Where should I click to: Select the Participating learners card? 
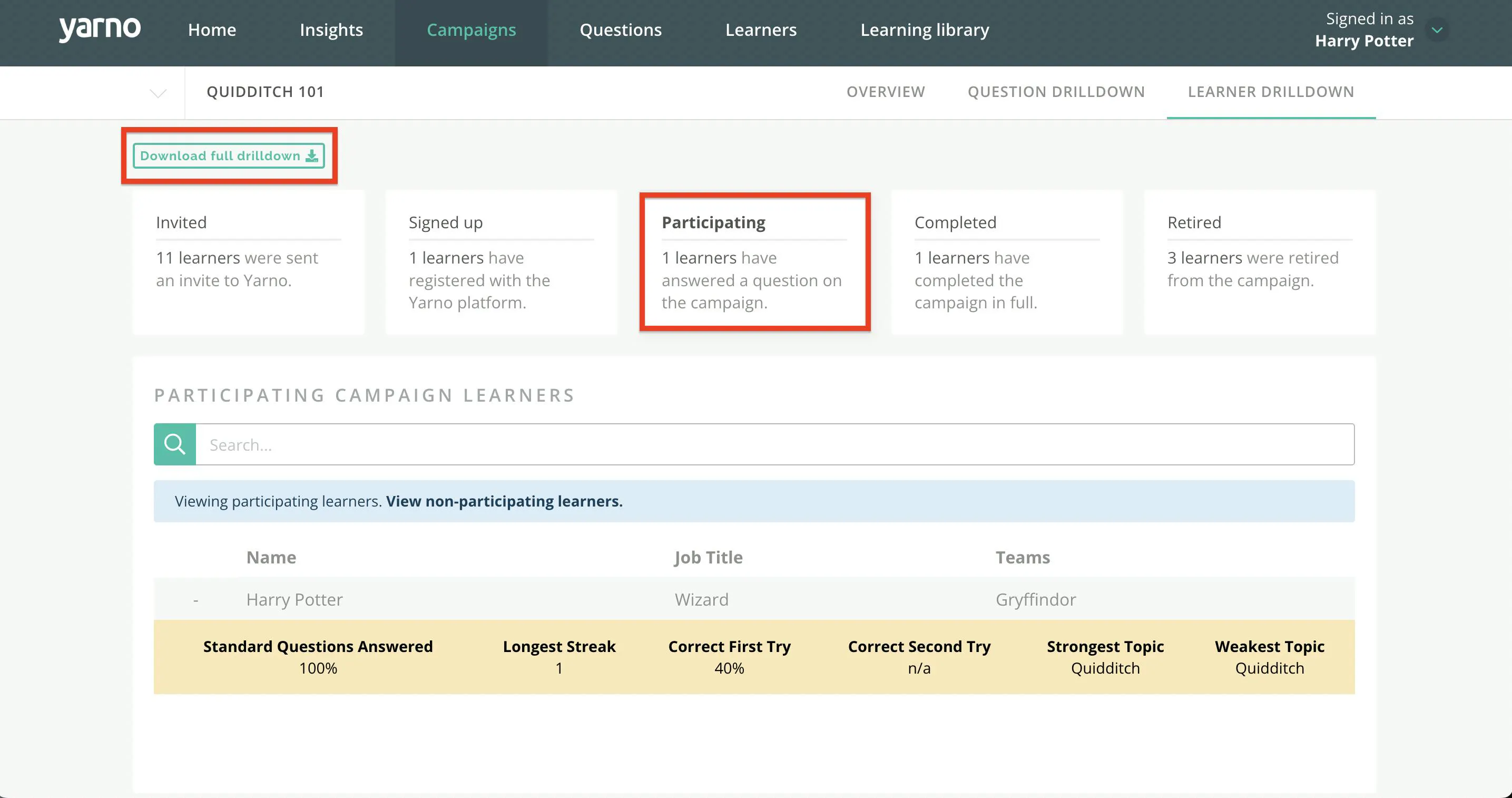[x=755, y=262]
